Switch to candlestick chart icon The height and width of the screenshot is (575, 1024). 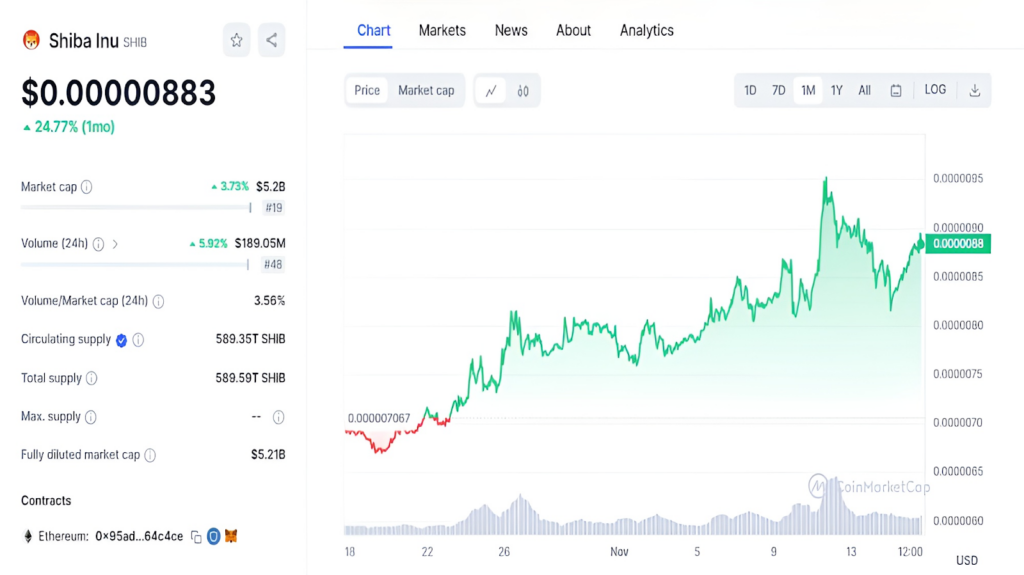522,91
